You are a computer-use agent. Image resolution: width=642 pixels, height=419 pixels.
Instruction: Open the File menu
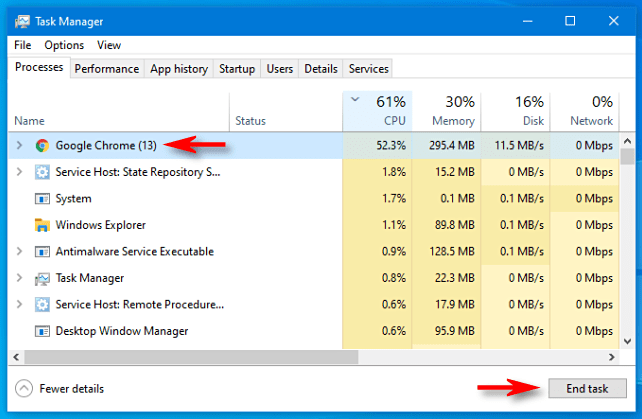pos(23,45)
